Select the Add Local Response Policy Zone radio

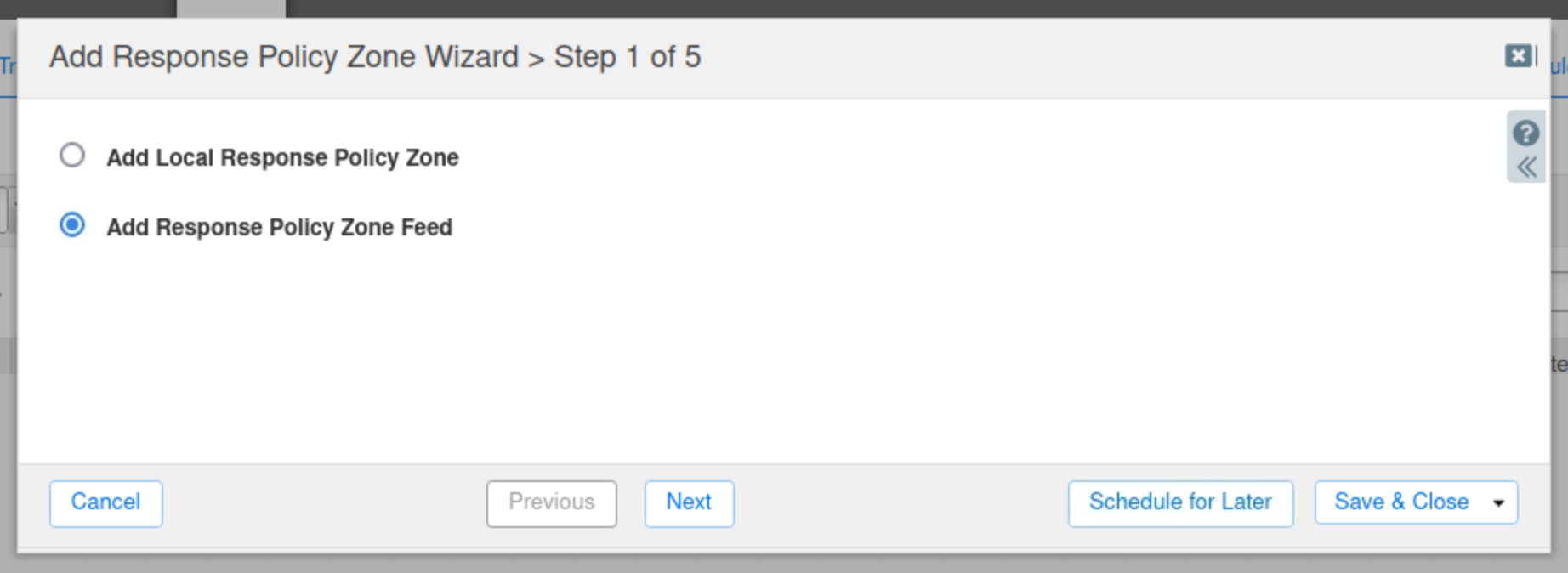click(x=72, y=156)
